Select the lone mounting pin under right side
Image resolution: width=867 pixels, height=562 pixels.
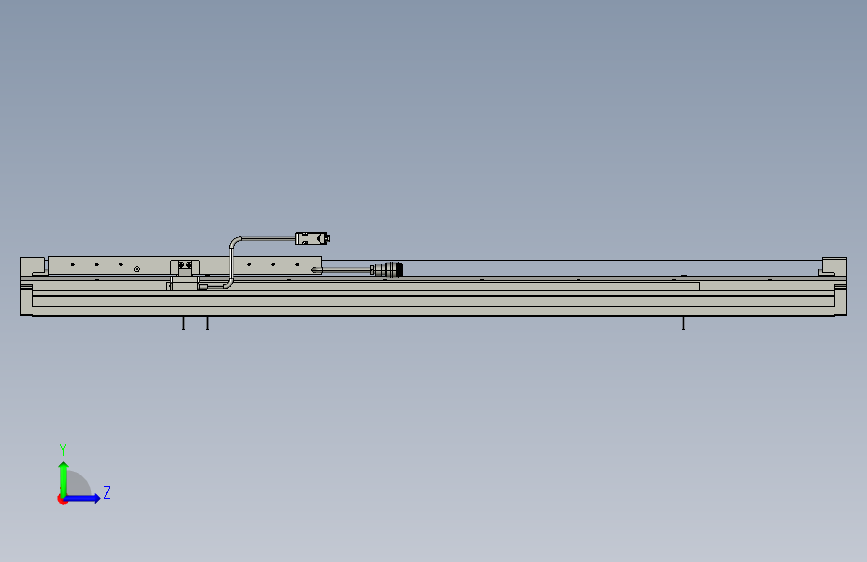pos(683,323)
